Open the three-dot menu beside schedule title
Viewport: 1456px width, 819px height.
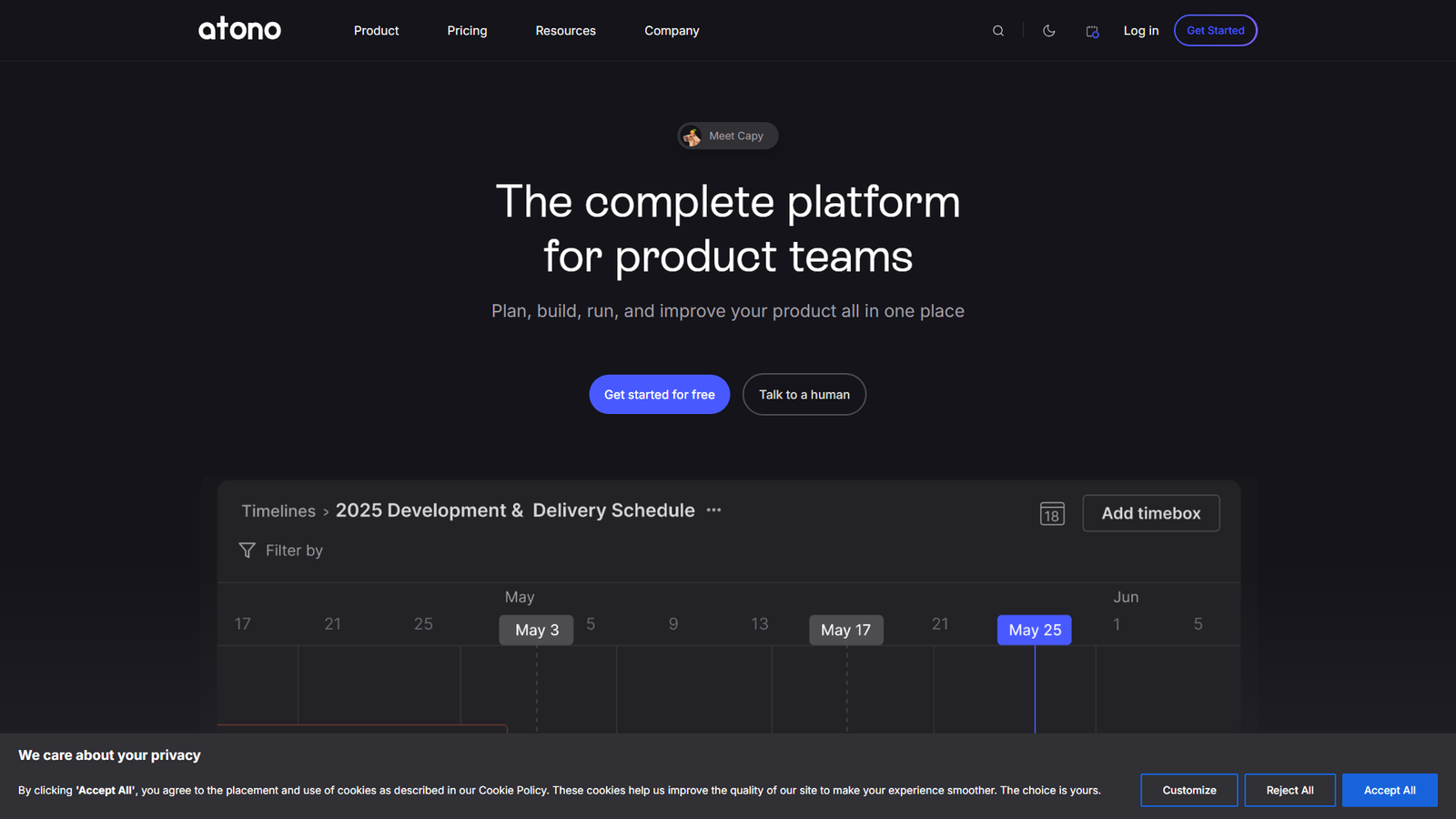(x=713, y=511)
